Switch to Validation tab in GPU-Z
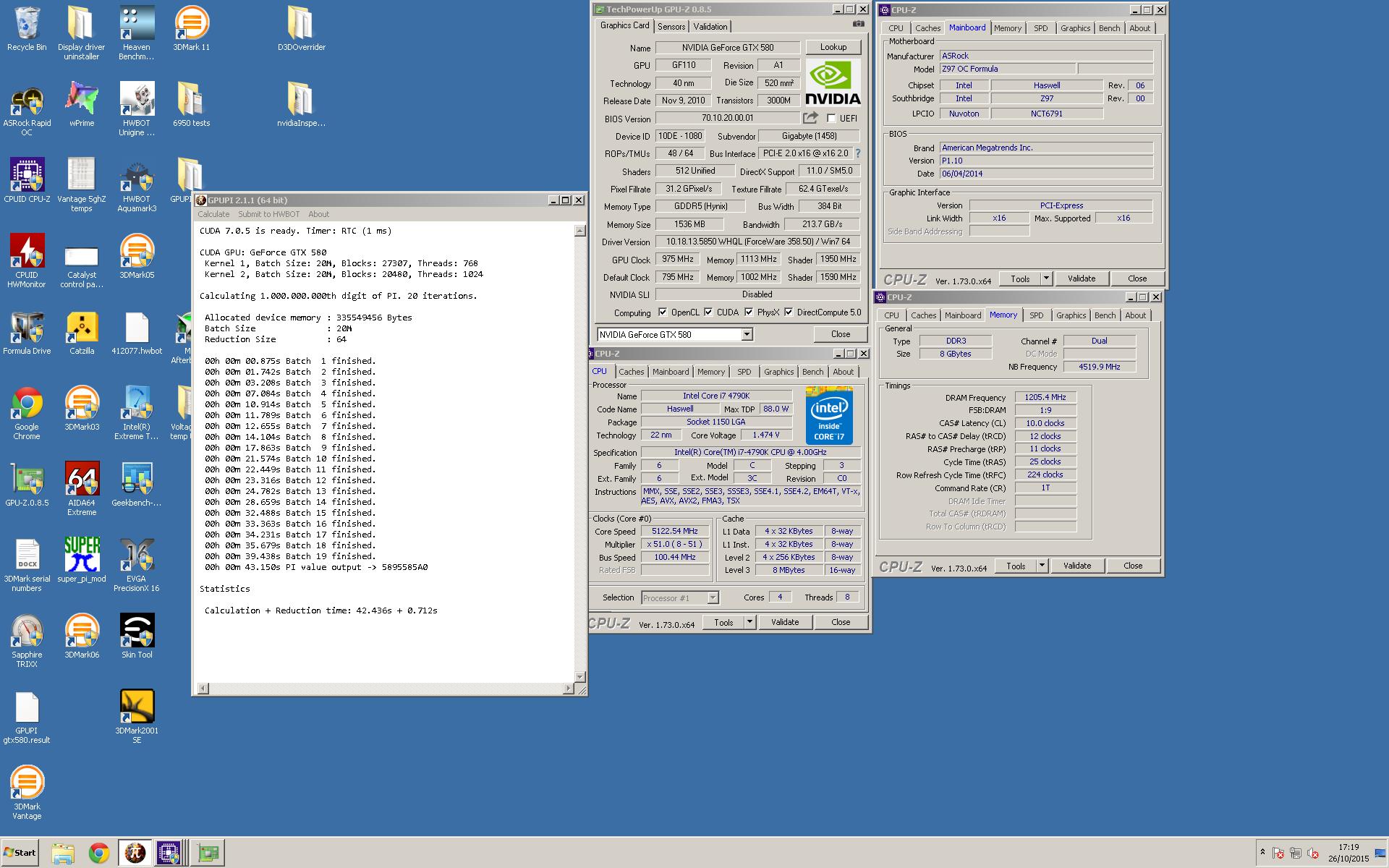 (x=710, y=27)
